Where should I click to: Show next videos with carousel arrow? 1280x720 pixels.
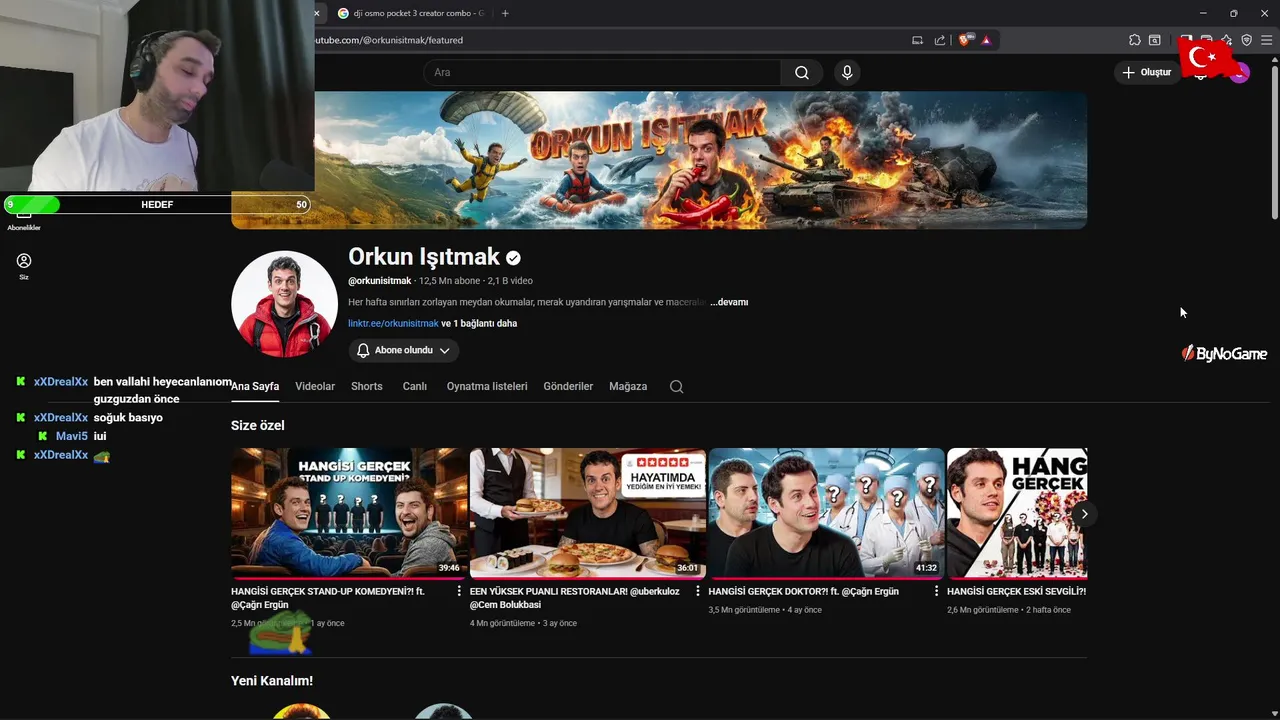(x=1084, y=514)
